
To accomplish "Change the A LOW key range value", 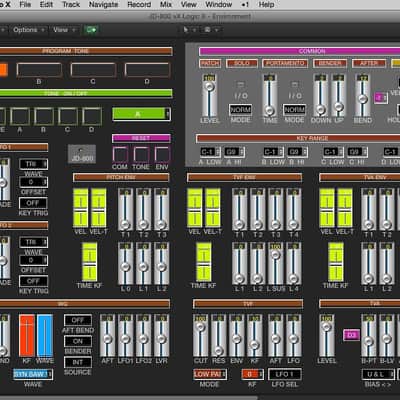I will point(210,152).
